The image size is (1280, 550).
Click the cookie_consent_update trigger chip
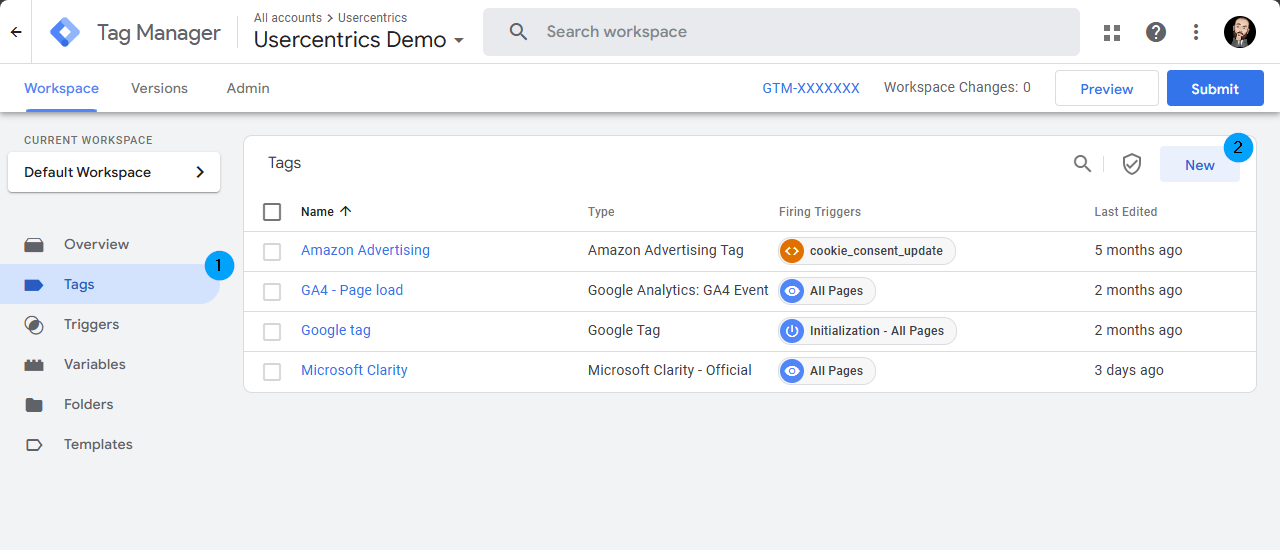point(867,250)
